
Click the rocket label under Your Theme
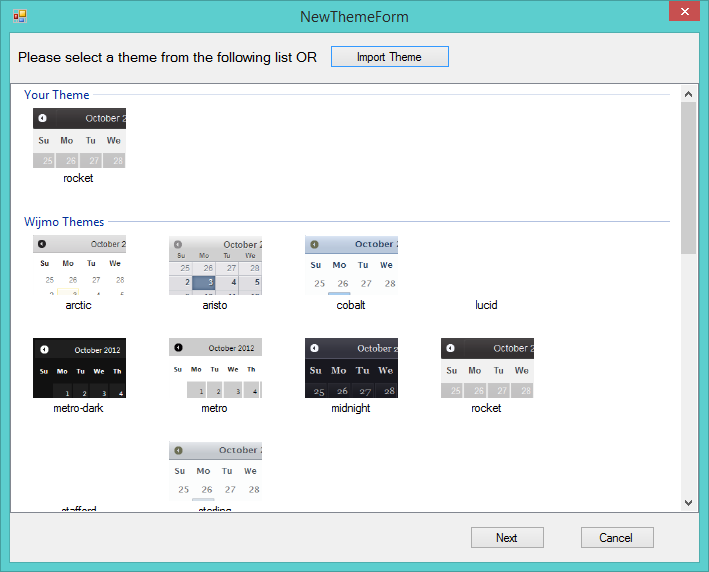(x=78, y=178)
